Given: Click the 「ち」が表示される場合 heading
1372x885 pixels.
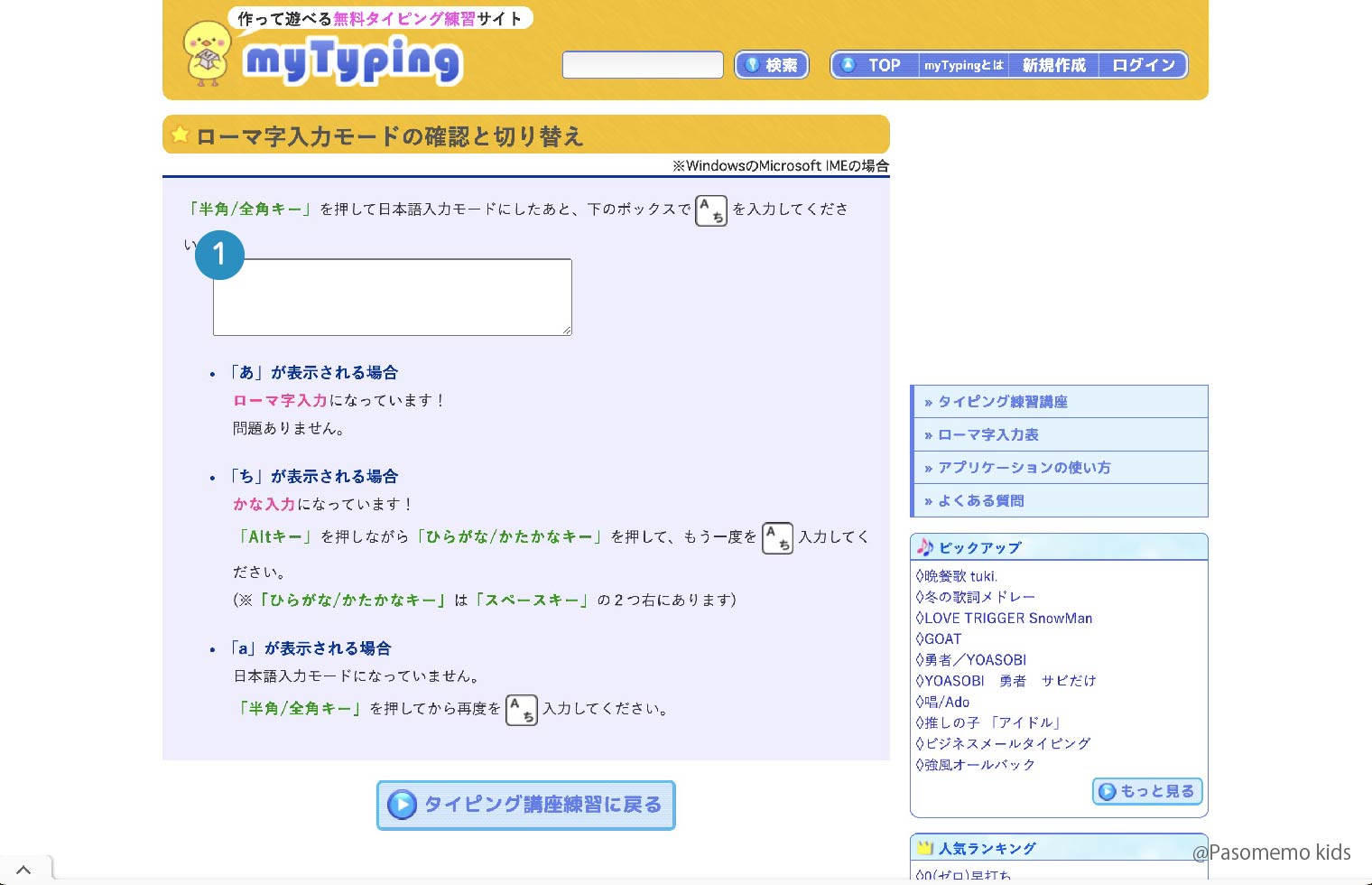Looking at the screenshot, I should (312, 476).
